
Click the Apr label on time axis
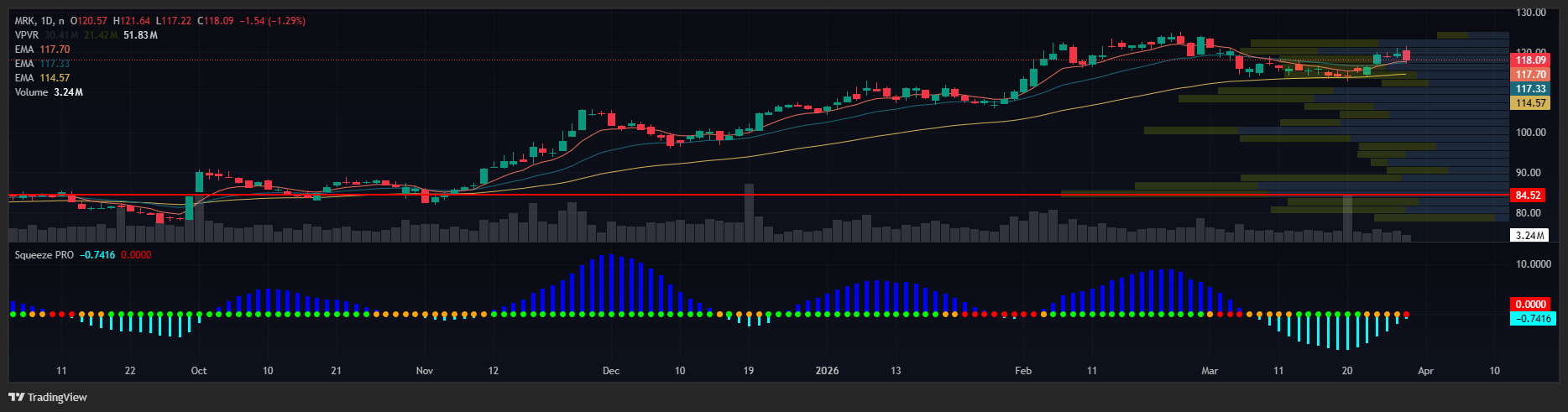point(1425,371)
